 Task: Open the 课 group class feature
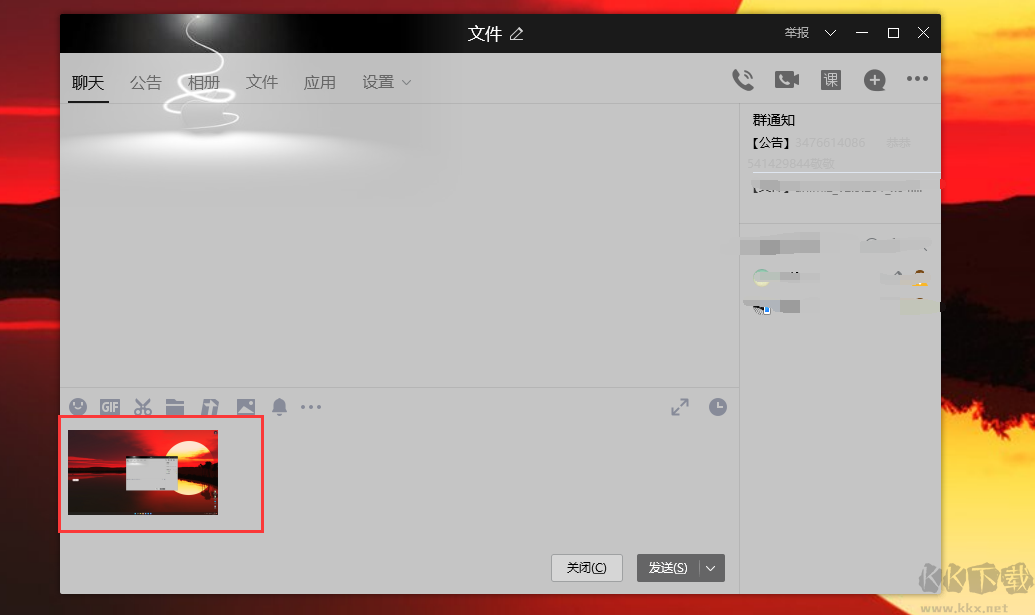pos(830,79)
